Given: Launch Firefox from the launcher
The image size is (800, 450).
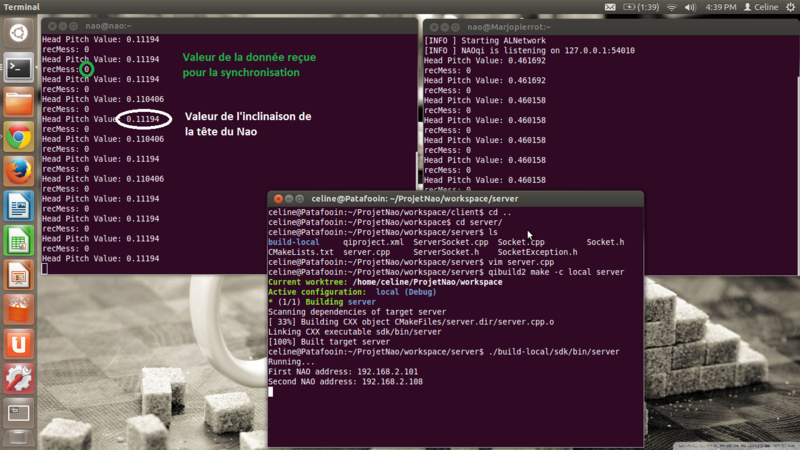Looking at the screenshot, I should tap(18, 171).
